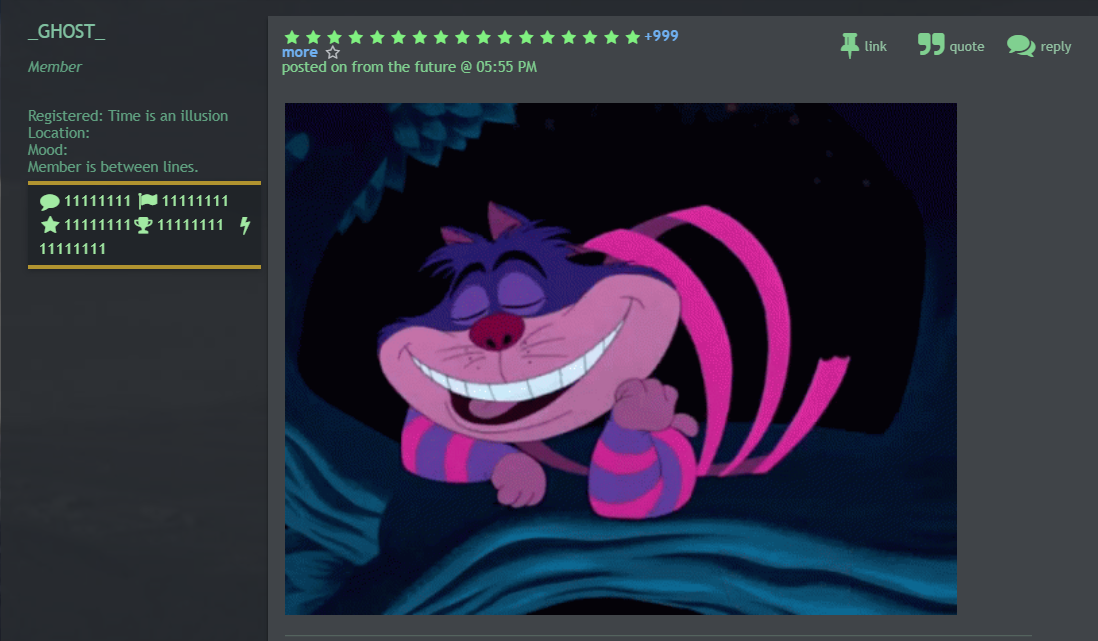Click the 'link' text label
Screen dimensions: 1098x641
pos(875,46)
